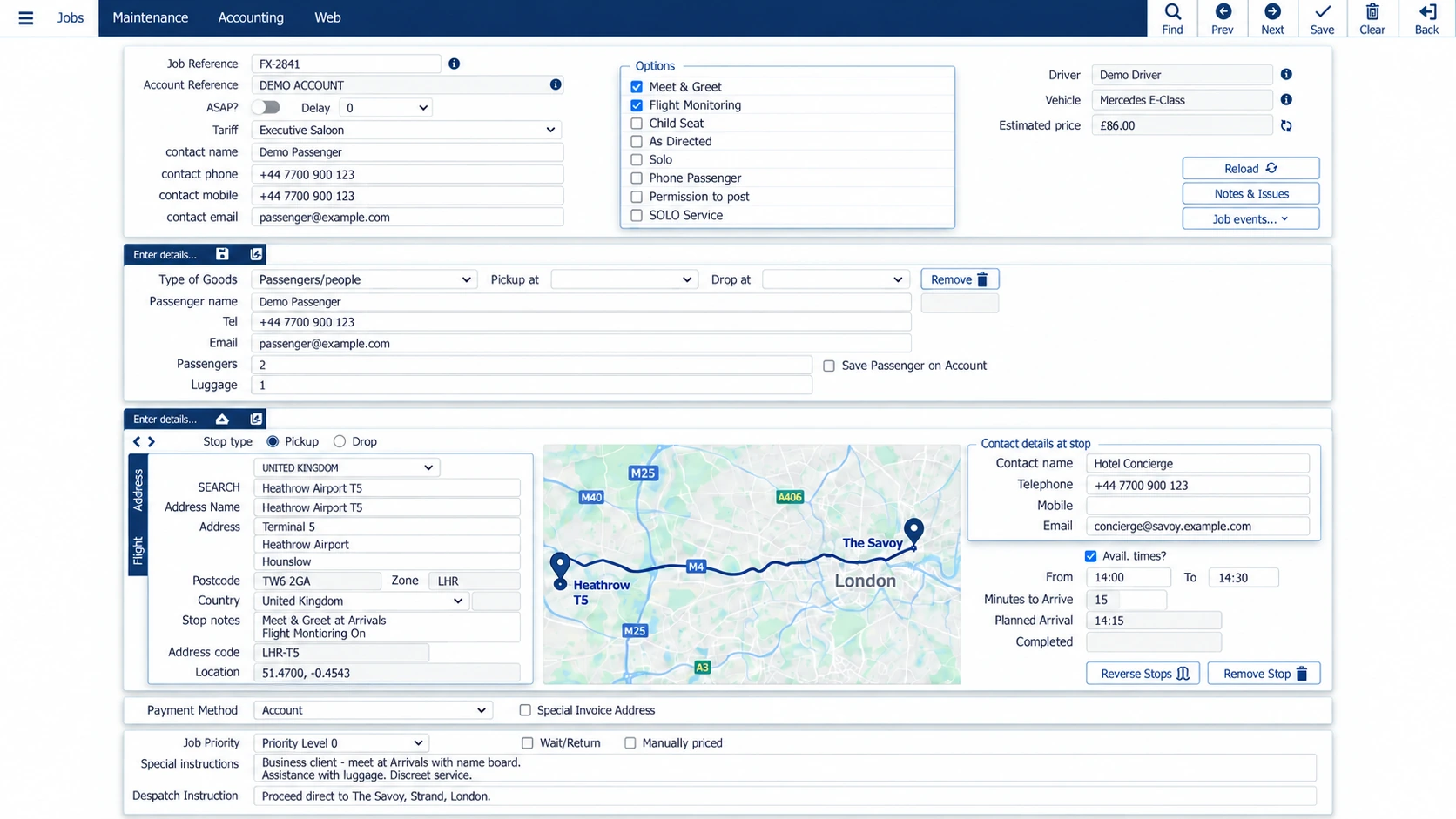Enable Wait/Return checkbox

pyautogui.click(x=527, y=742)
